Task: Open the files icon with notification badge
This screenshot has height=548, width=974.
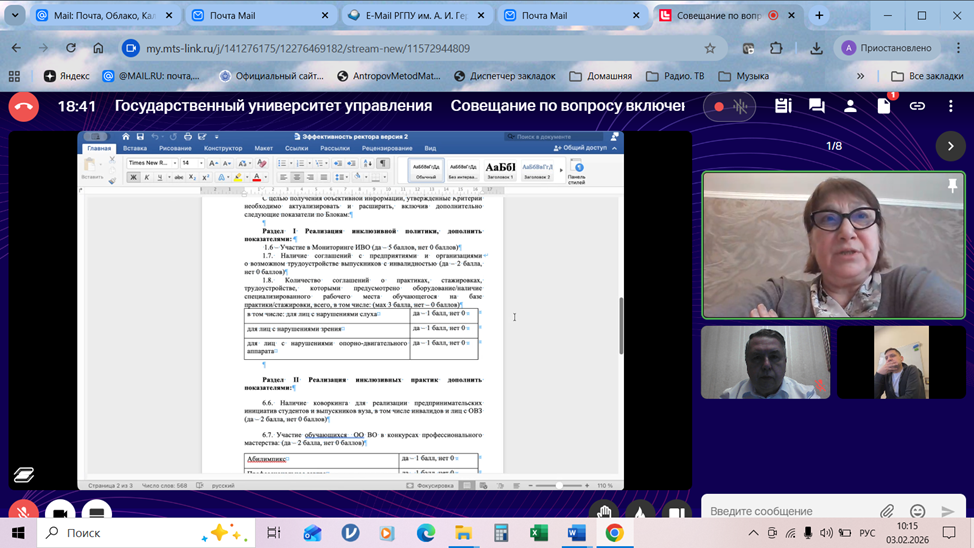Action: click(884, 106)
